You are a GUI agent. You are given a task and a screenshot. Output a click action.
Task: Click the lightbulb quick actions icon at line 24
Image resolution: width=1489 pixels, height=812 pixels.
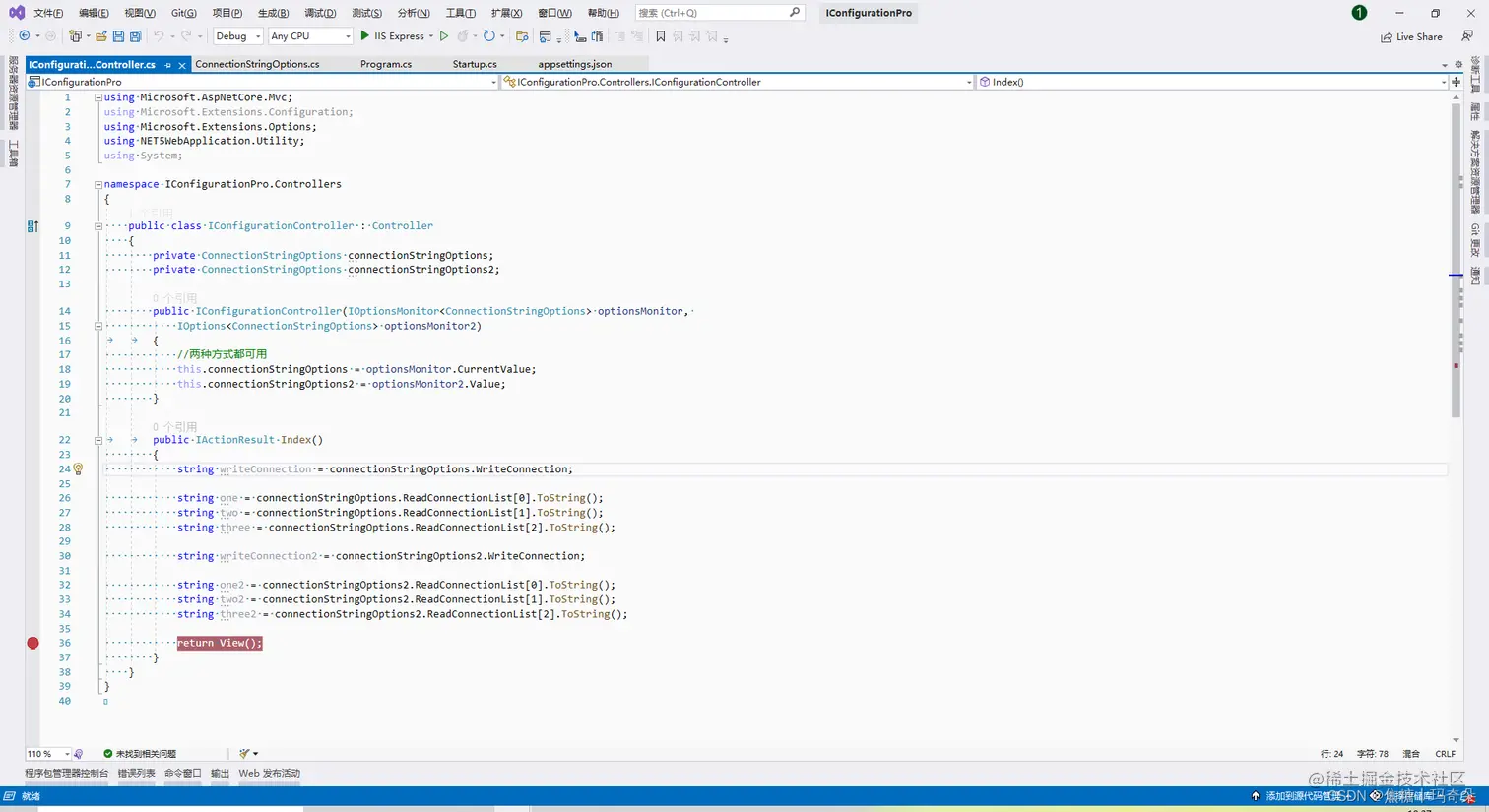pyautogui.click(x=78, y=469)
